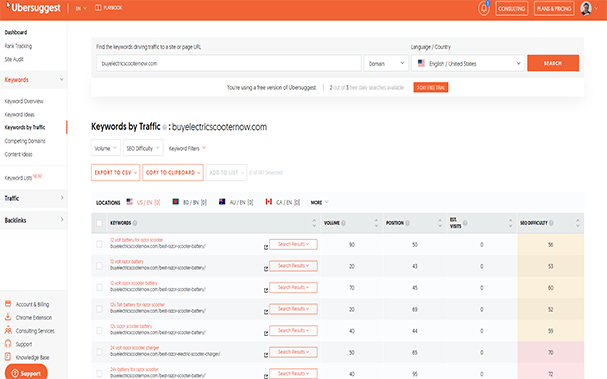Click the info icon beside POSITION header
This screenshot has height=379, width=607.
pyautogui.click(x=408, y=223)
